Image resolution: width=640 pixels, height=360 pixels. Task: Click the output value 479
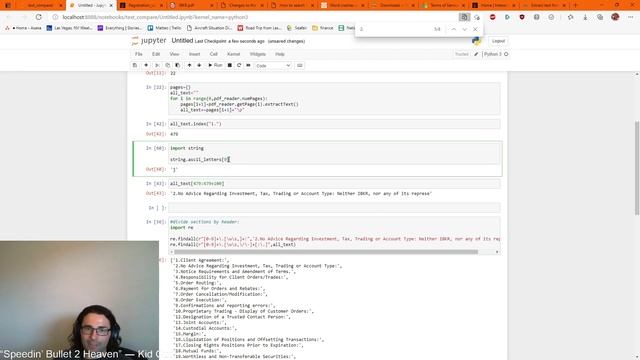[x=174, y=134]
